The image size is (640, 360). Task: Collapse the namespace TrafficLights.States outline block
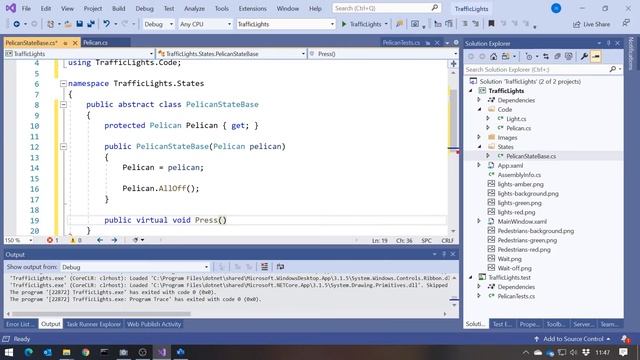pos(63,83)
